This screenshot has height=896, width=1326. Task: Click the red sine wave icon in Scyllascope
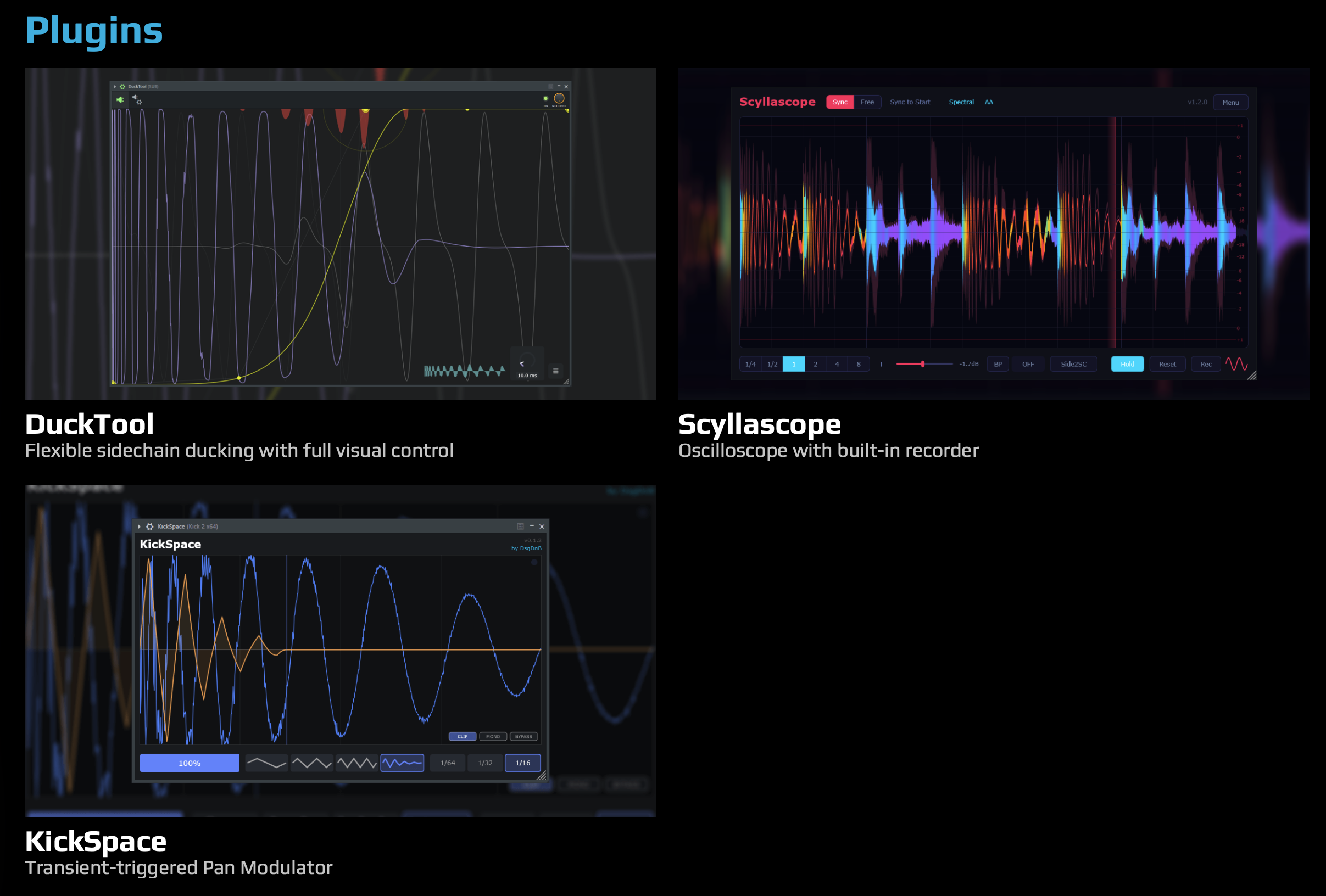1236,364
